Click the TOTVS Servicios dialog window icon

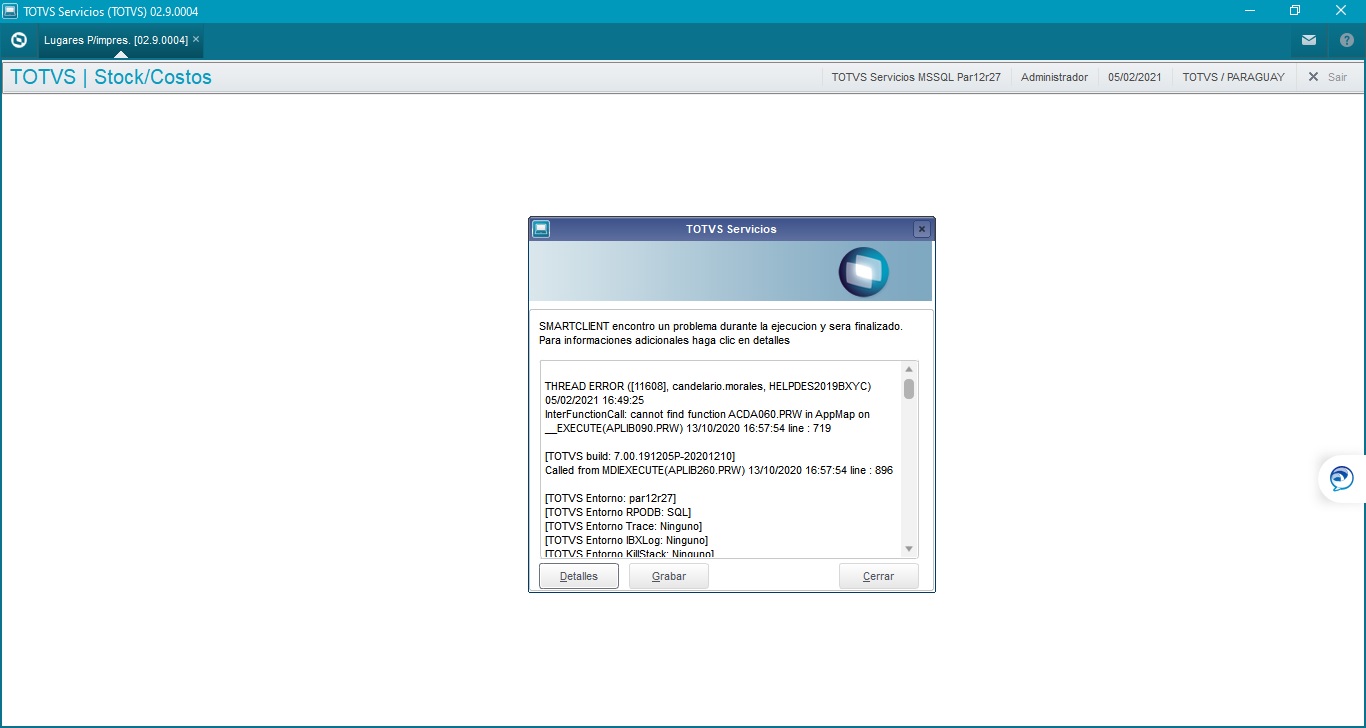(x=541, y=229)
